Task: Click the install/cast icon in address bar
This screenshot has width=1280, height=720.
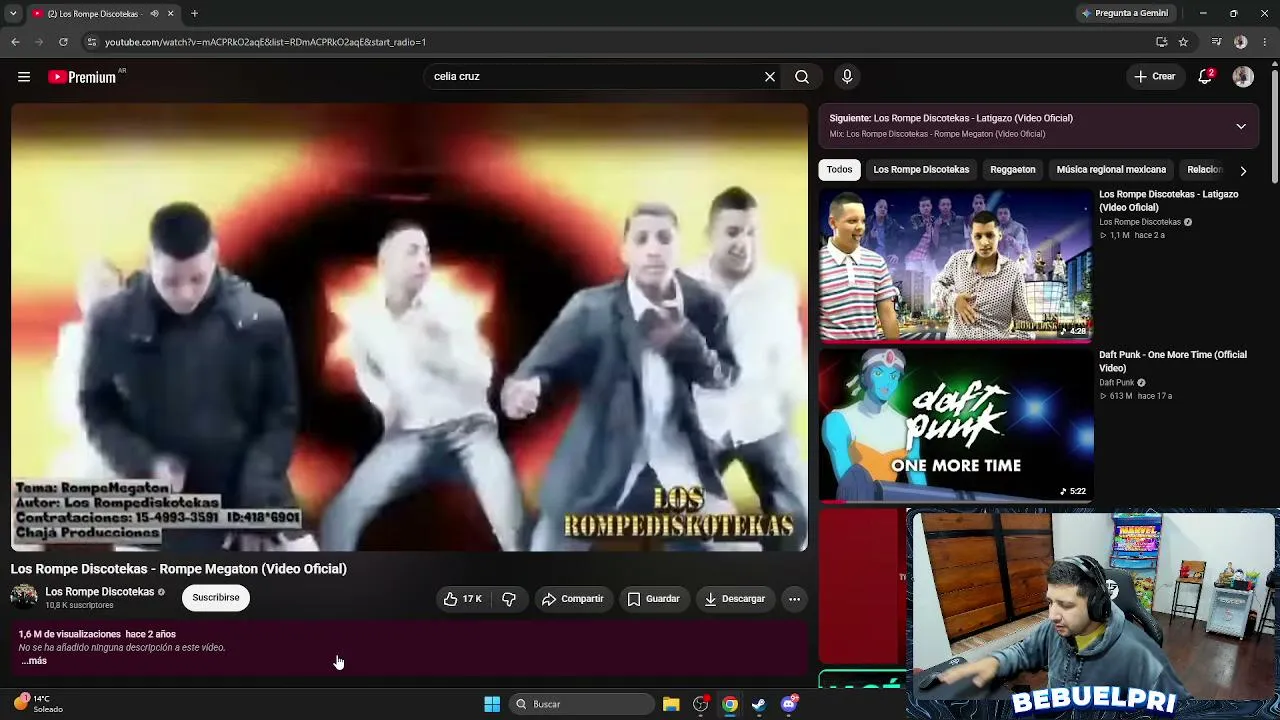Action: click(x=1161, y=42)
